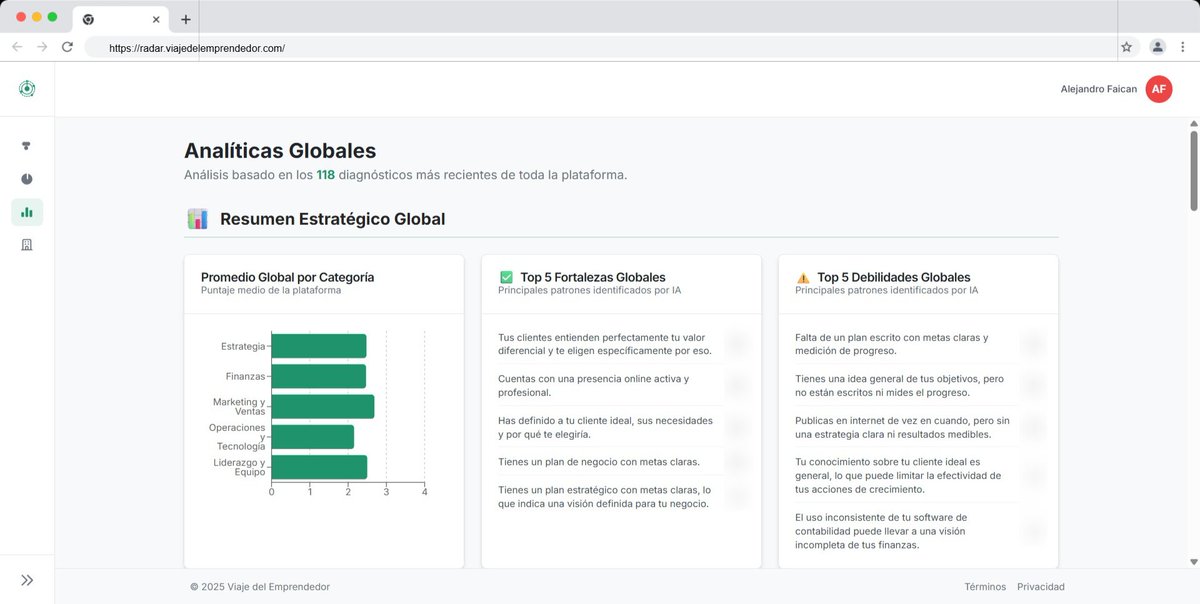1200x604 pixels.
Task: Click the Operaciones y Tecnología chart bar
Action: (313, 437)
